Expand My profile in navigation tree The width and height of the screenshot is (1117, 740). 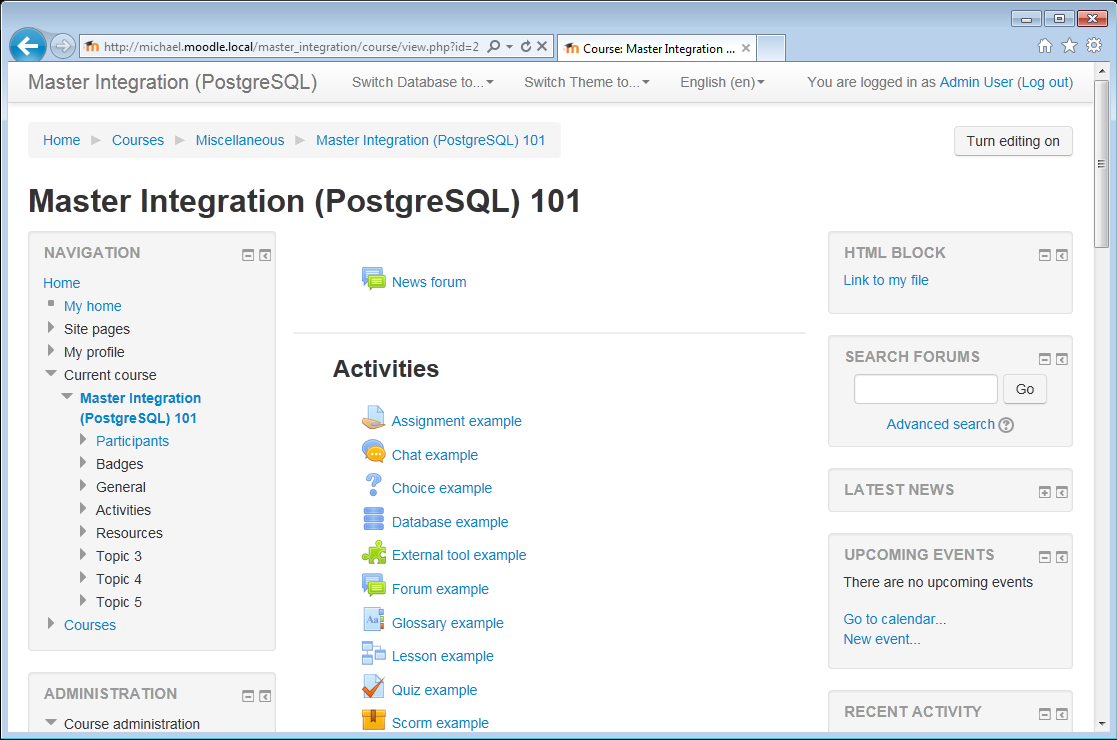click(x=51, y=350)
